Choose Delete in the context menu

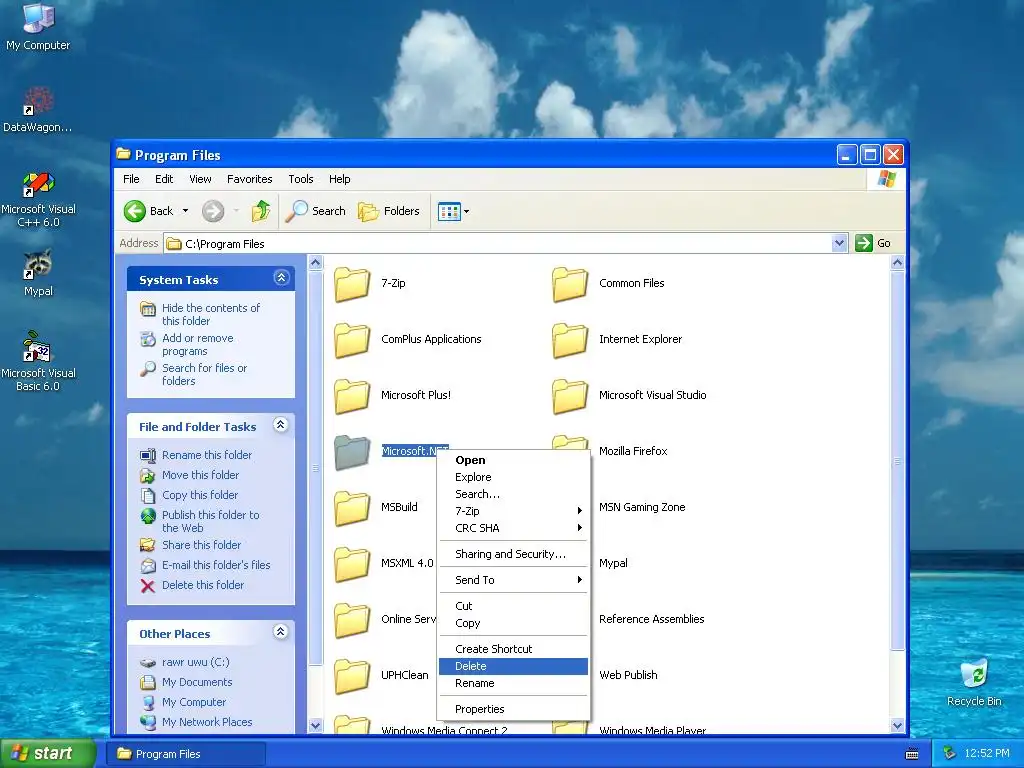pyautogui.click(x=513, y=666)
